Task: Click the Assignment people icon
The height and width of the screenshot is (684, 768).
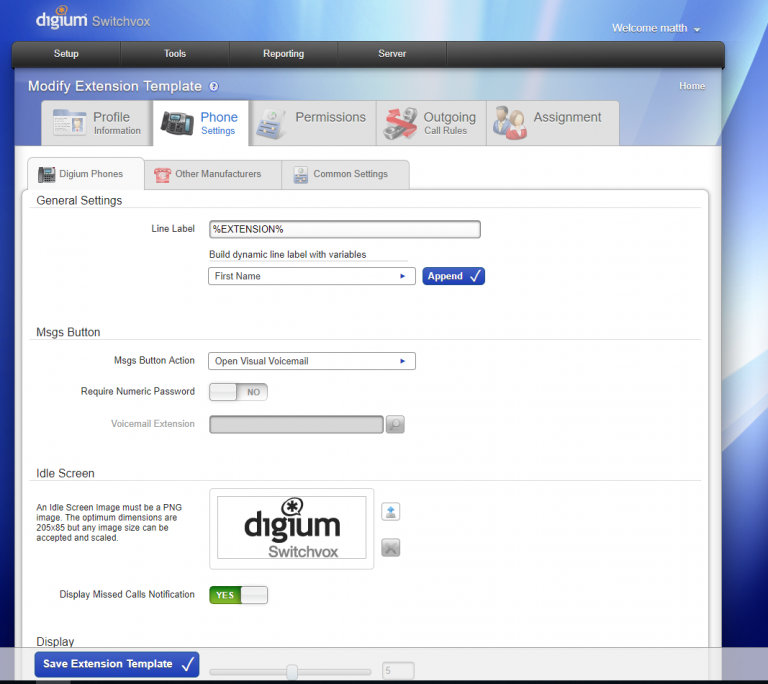Action: [510, 123]
